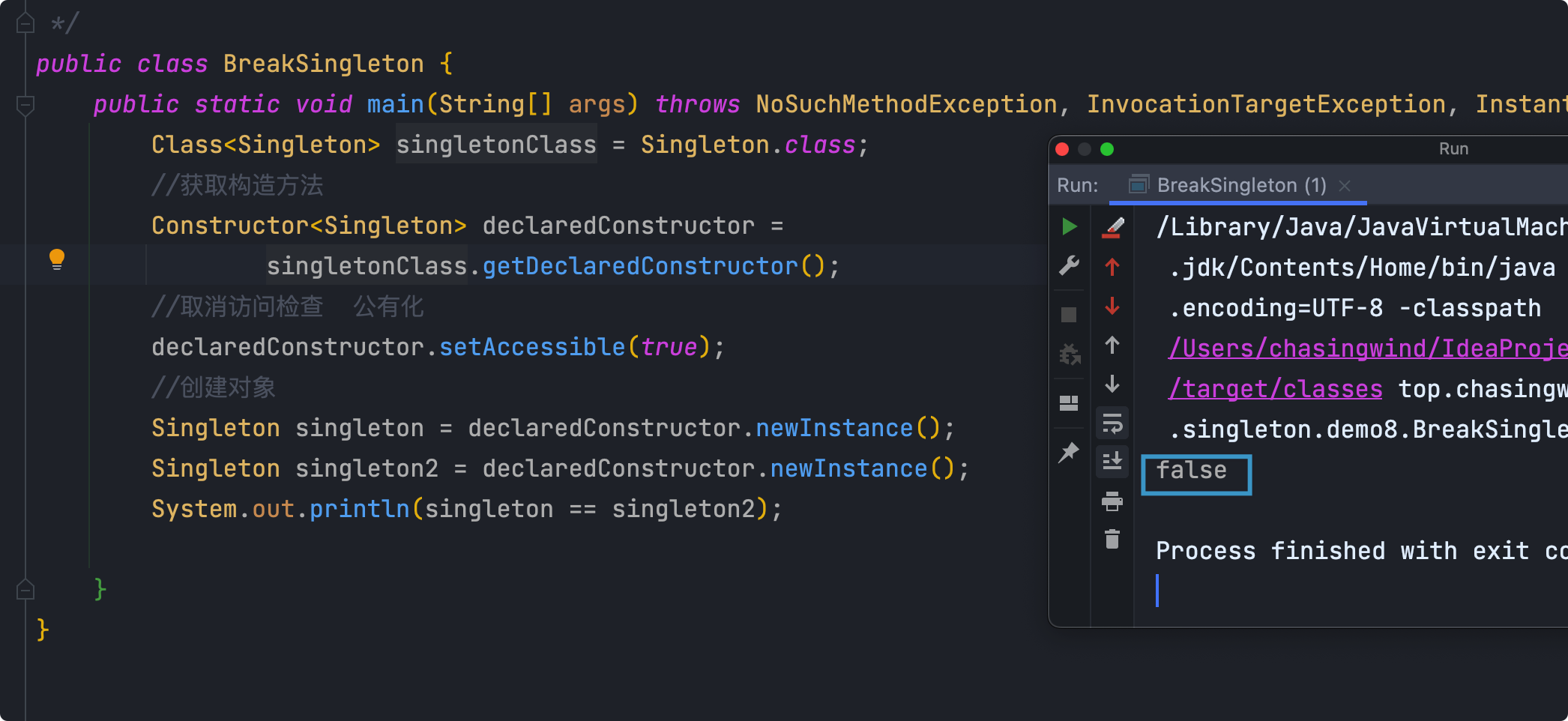Collapse the main method fold marker
Image resolution: width=1568 pixels, height=721 pixels.
click(x=25, y=105)
